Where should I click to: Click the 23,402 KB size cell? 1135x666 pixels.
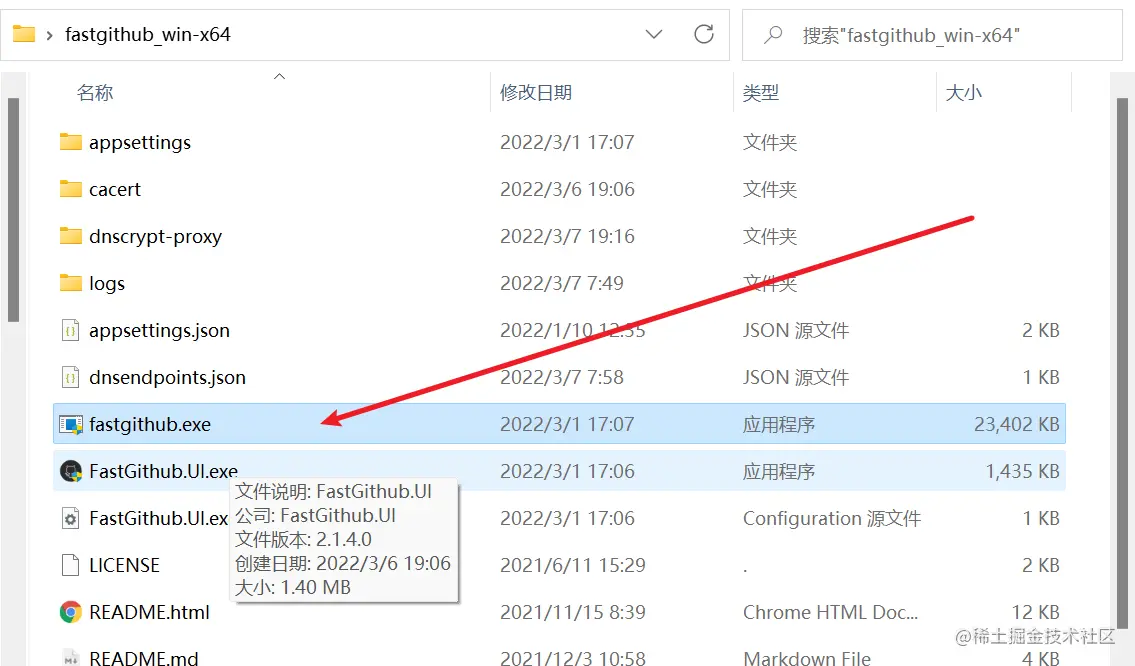coord(1016,424)
